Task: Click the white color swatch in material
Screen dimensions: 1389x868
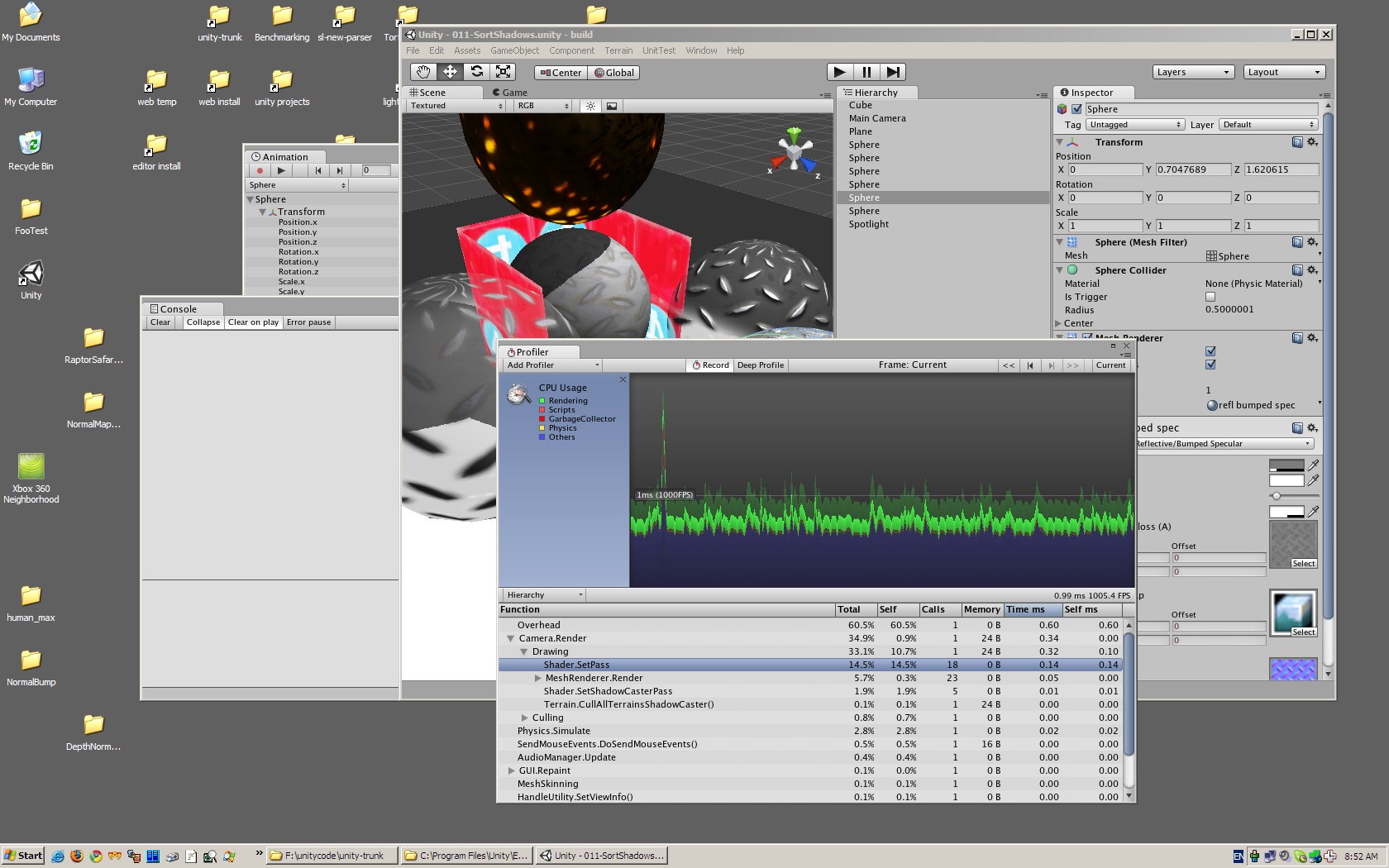Action: point(1286,480)
